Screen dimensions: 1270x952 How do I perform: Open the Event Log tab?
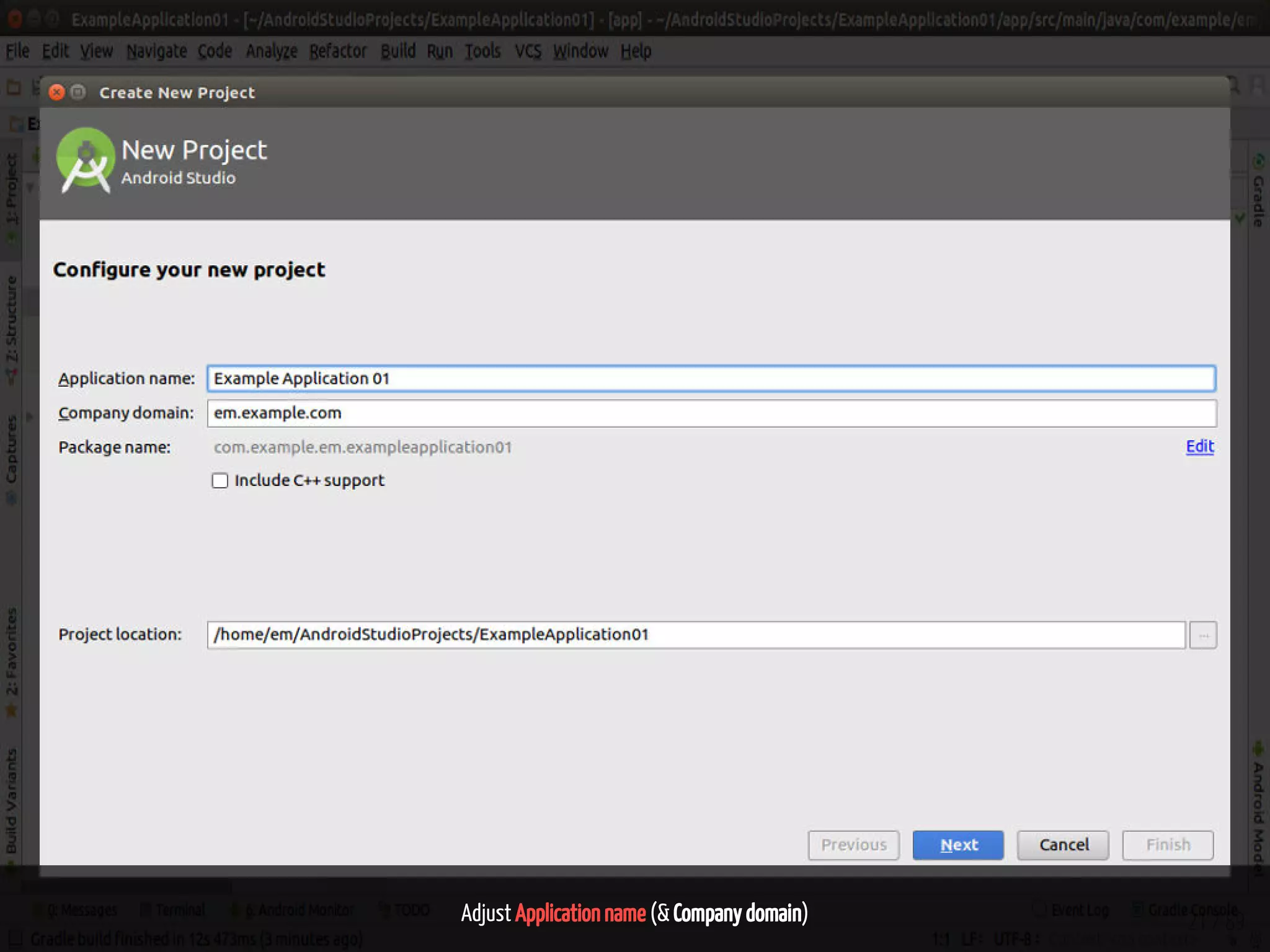[1072, 910]
